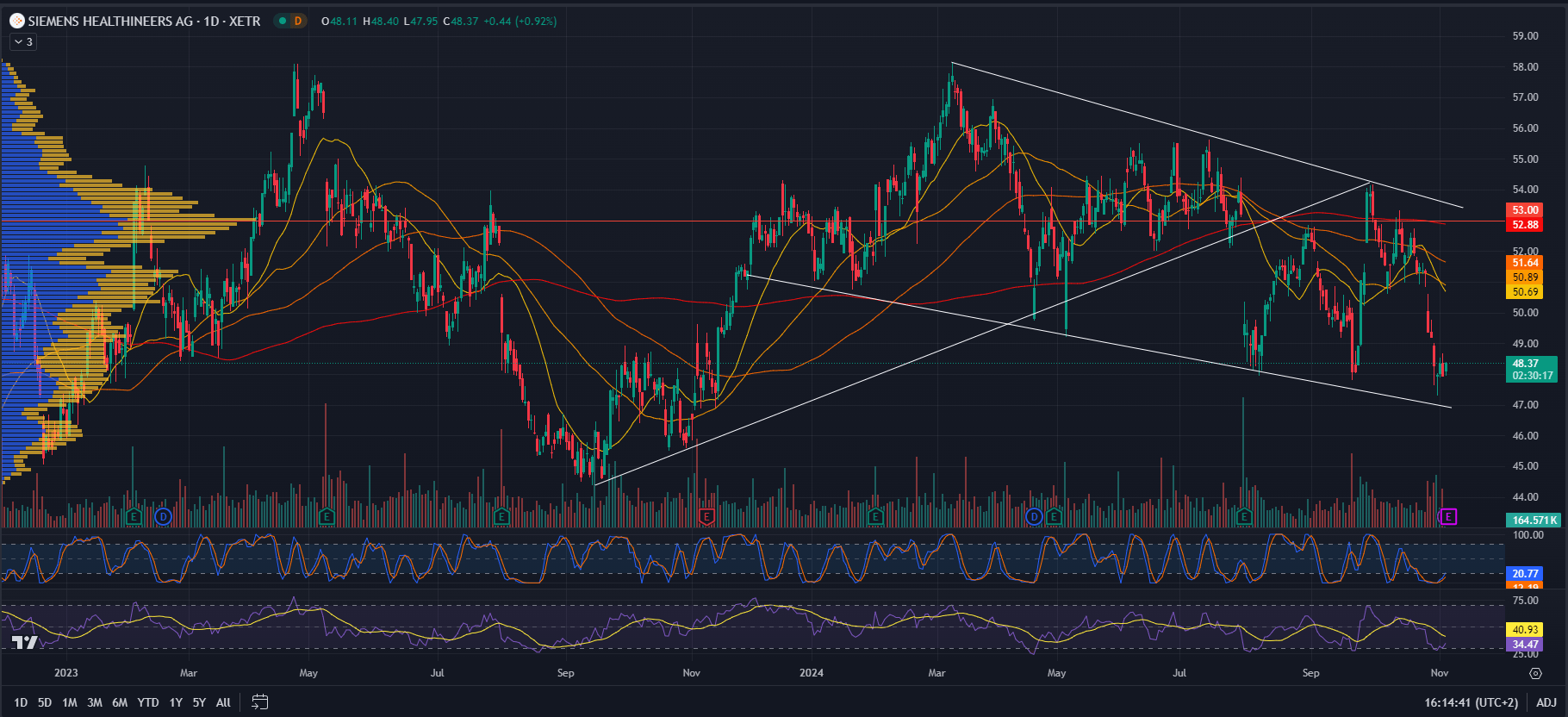The image size is (1568, 717).
Task: Click the purple upcoming earnings marker in November 2024
Action: click(x=1449, y=516)
